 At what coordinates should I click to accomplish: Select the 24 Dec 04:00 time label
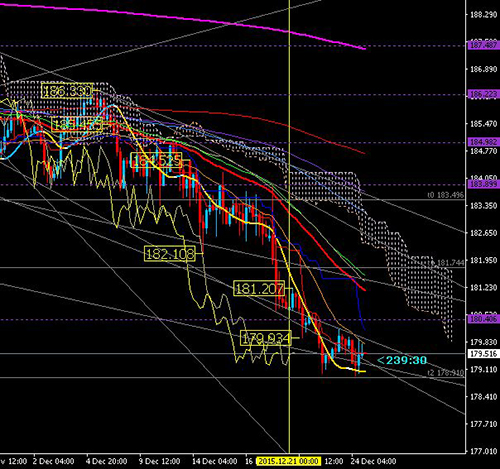point(373,461)
